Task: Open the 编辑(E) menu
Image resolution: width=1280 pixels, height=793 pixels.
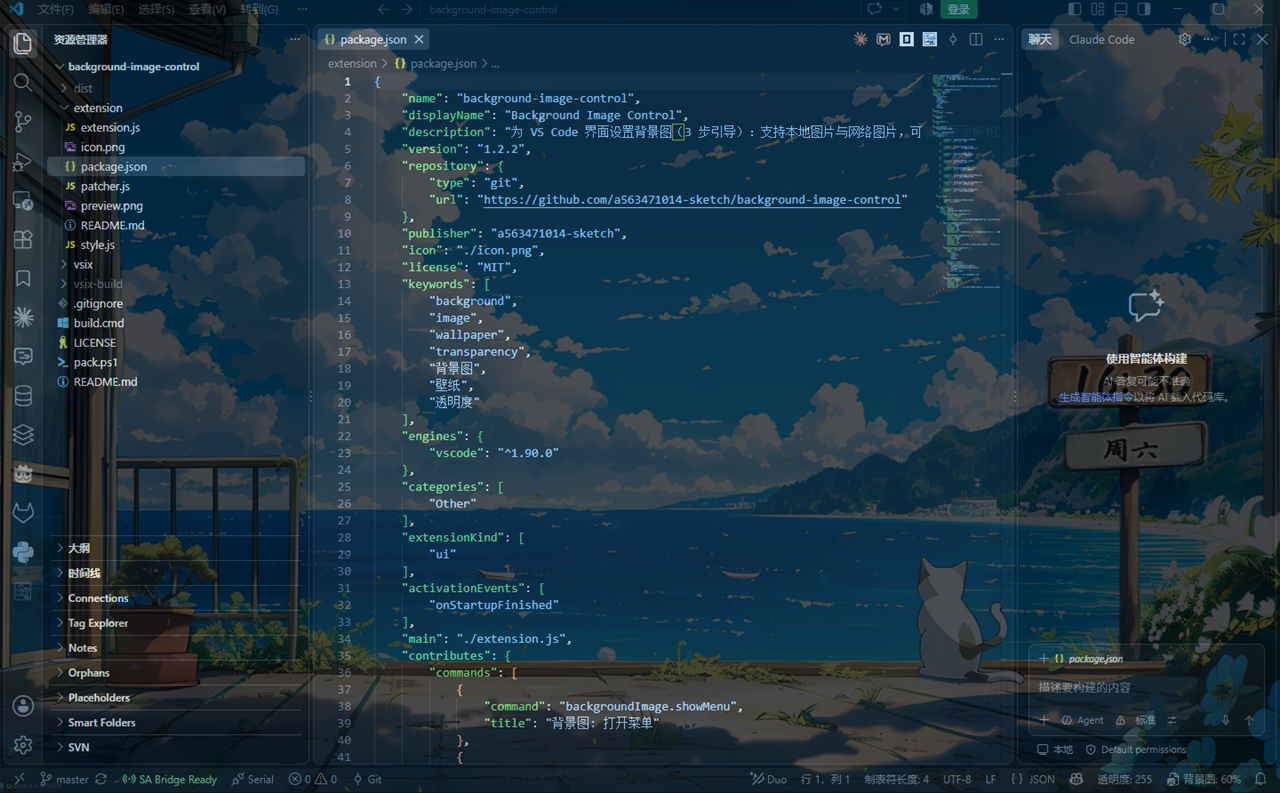Action: (x=106, y=9)
